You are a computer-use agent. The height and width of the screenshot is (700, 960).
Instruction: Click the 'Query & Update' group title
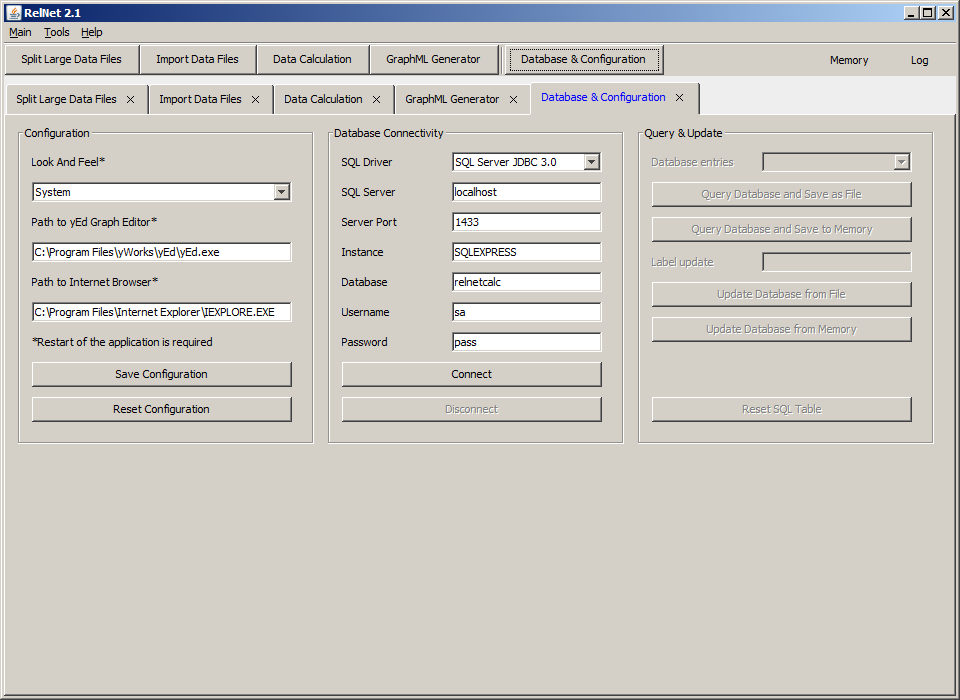(683, 133)
